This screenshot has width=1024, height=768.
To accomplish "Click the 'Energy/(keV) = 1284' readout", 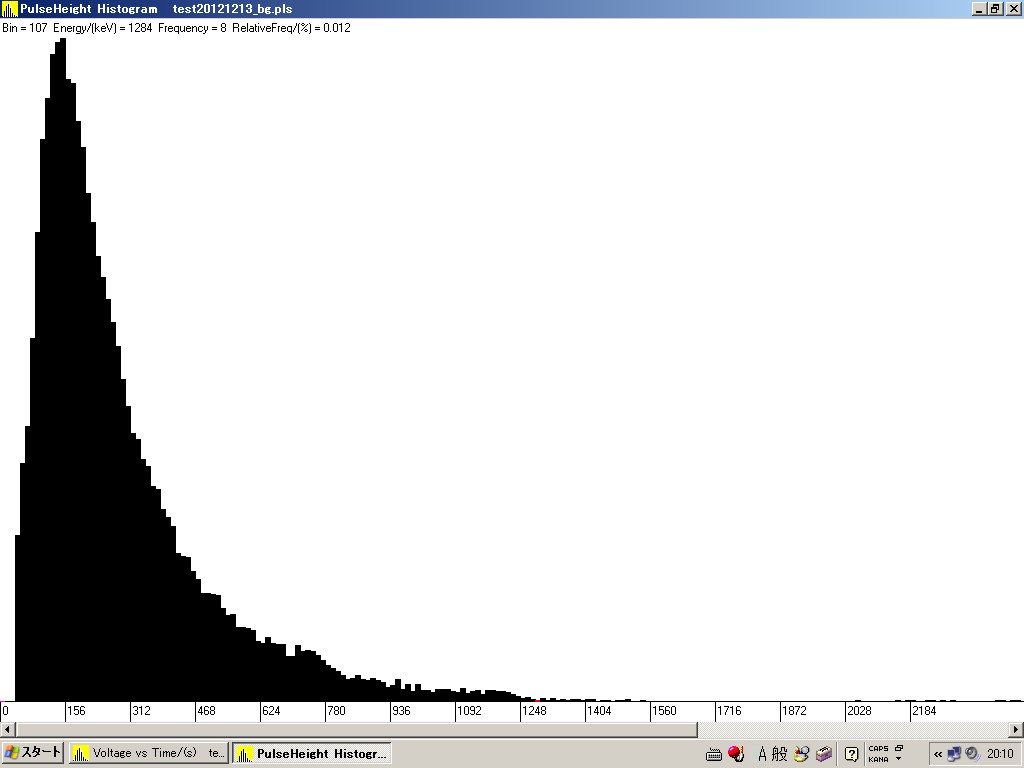I will tap(103, 28).
